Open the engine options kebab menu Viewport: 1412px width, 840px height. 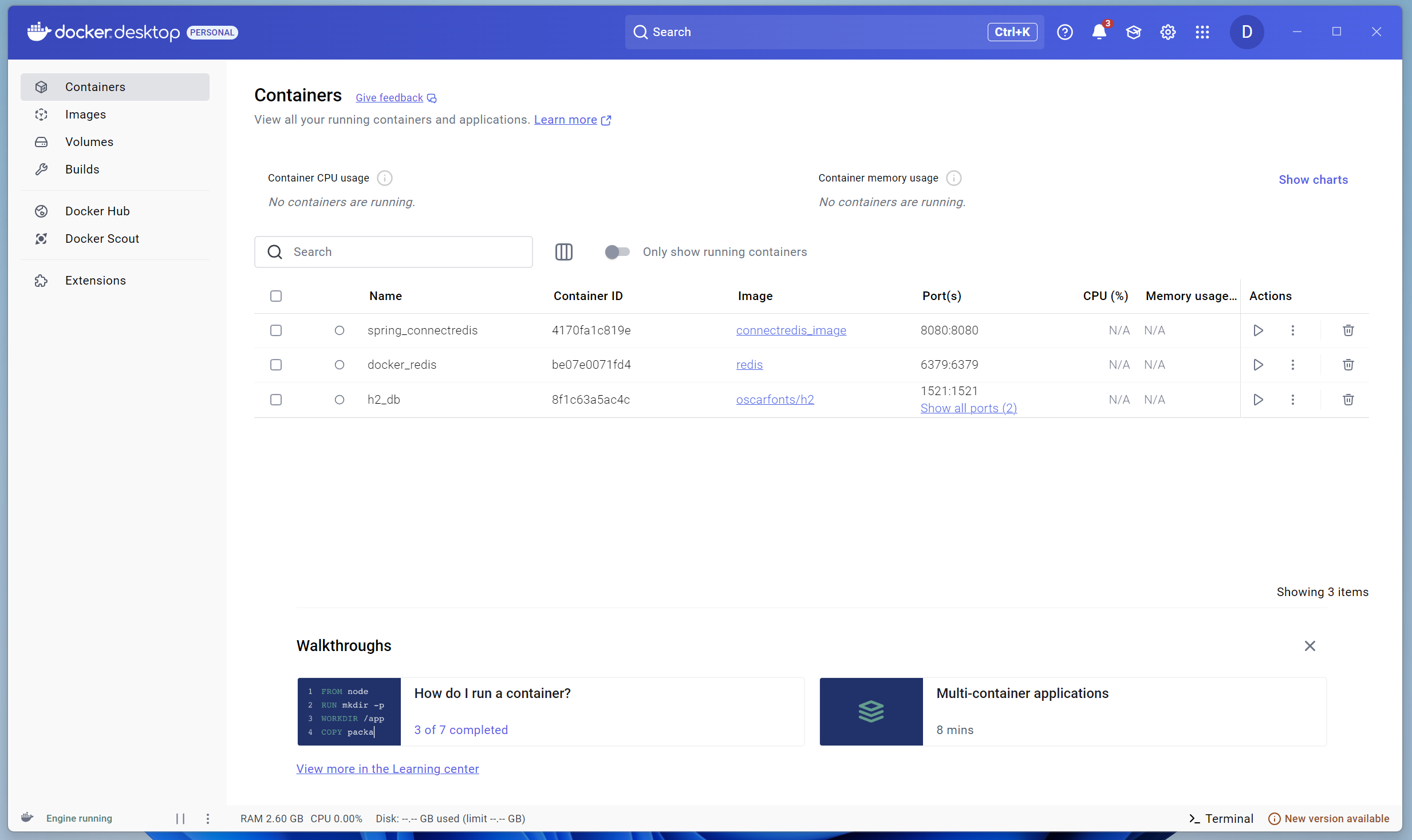coord(208,819)
